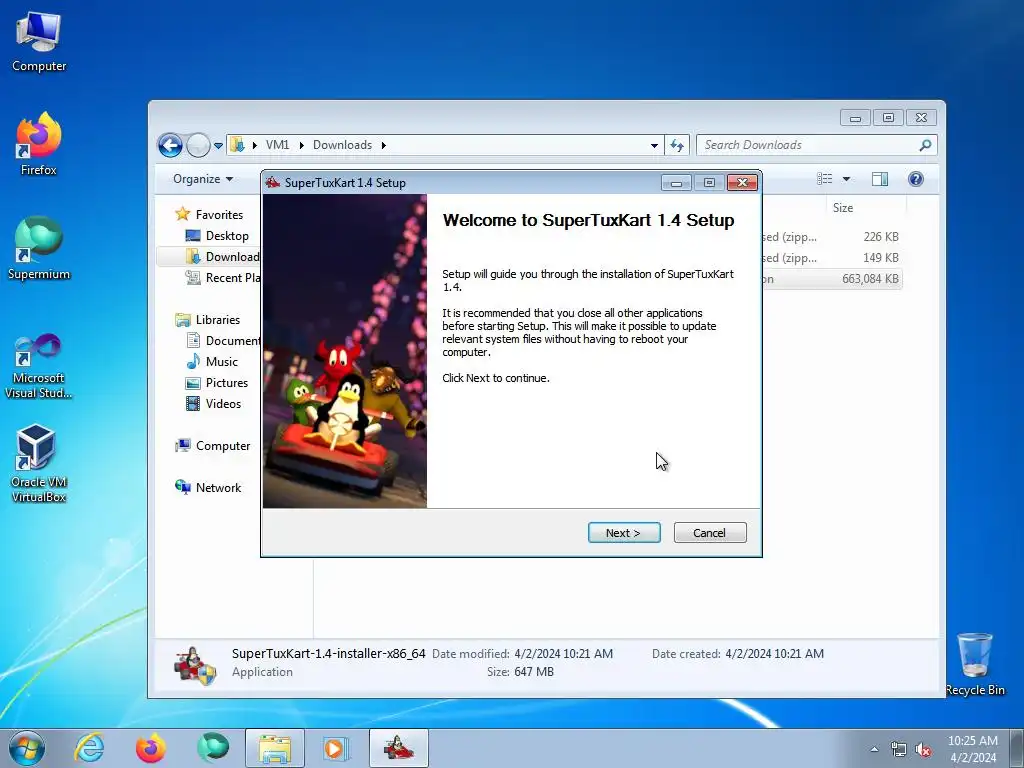Click Date created value in details pane
The image size is (1024, 768).
click(x=775, y=654)
